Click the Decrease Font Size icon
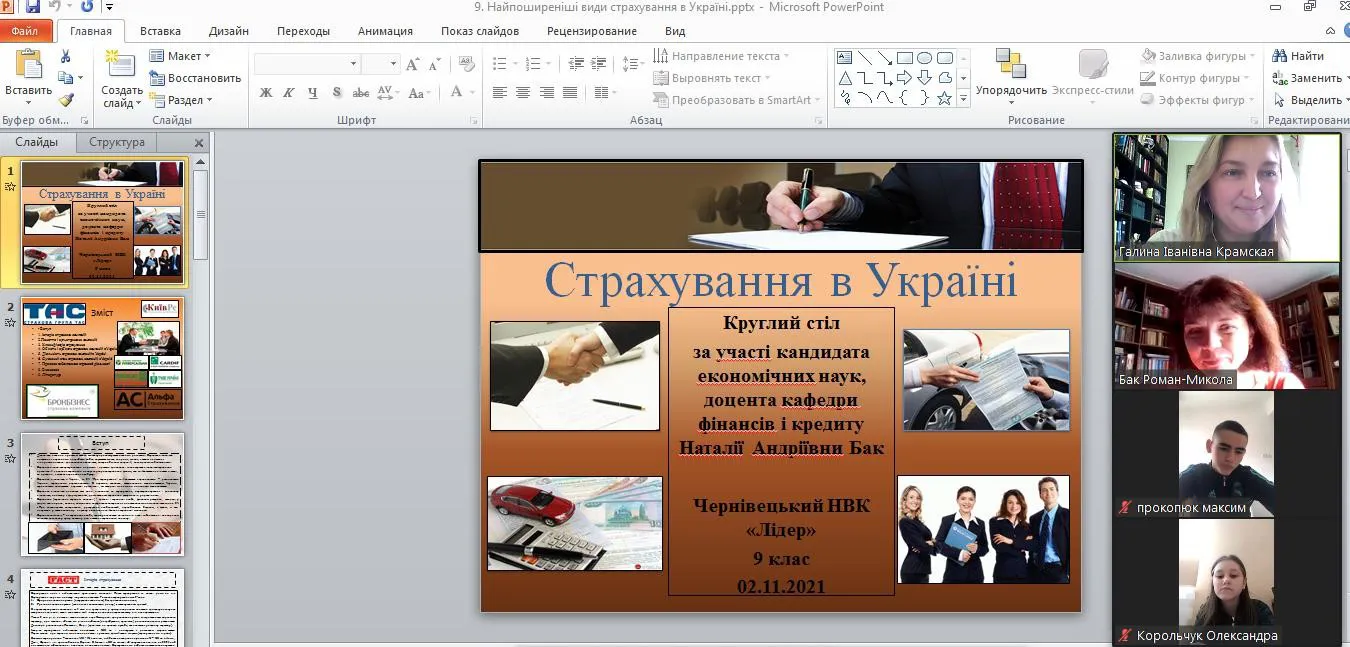This screenshot has height=647, width=1350. (435, 64)
